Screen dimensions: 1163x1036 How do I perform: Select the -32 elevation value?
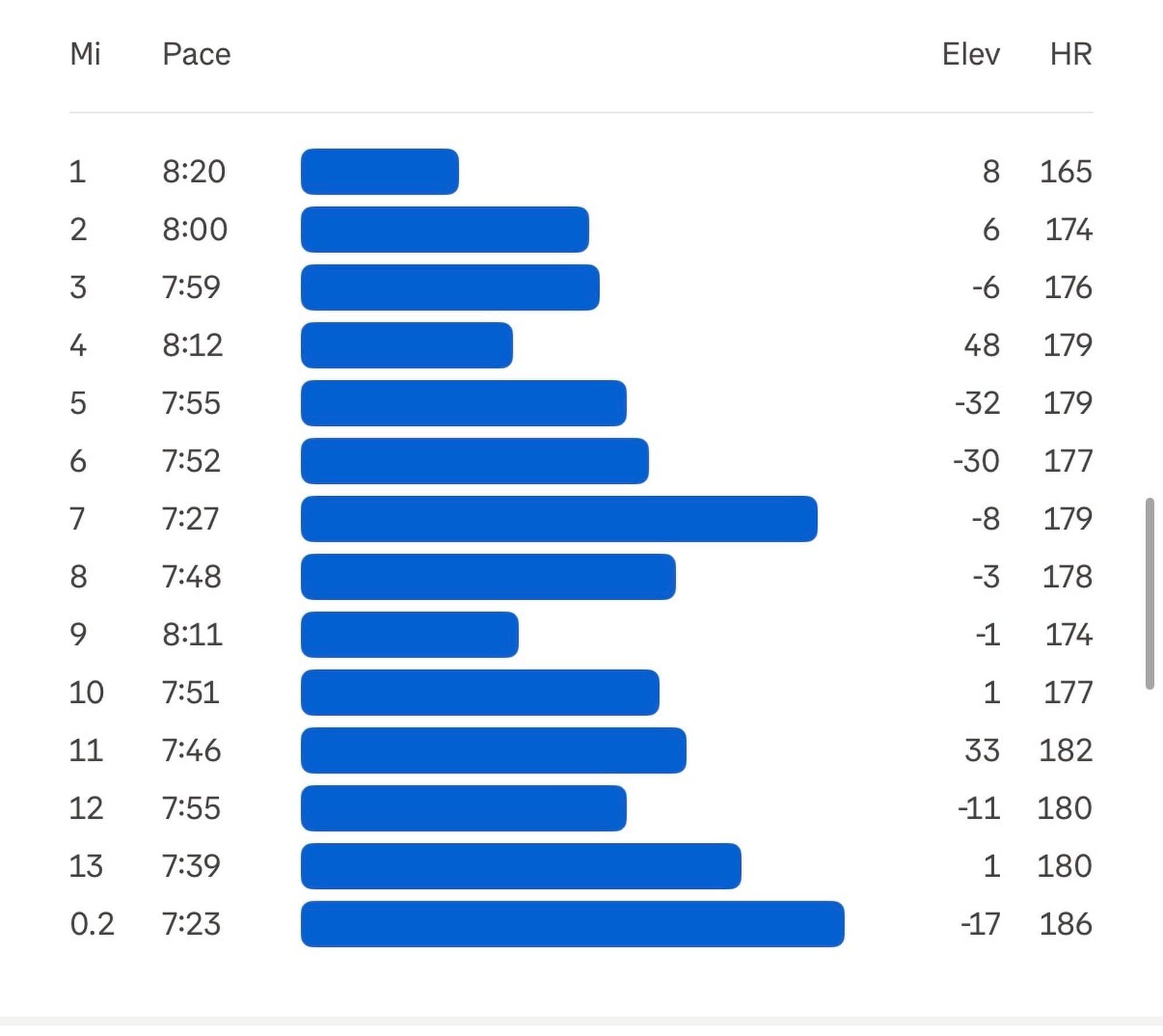click(x=977, y=403)
